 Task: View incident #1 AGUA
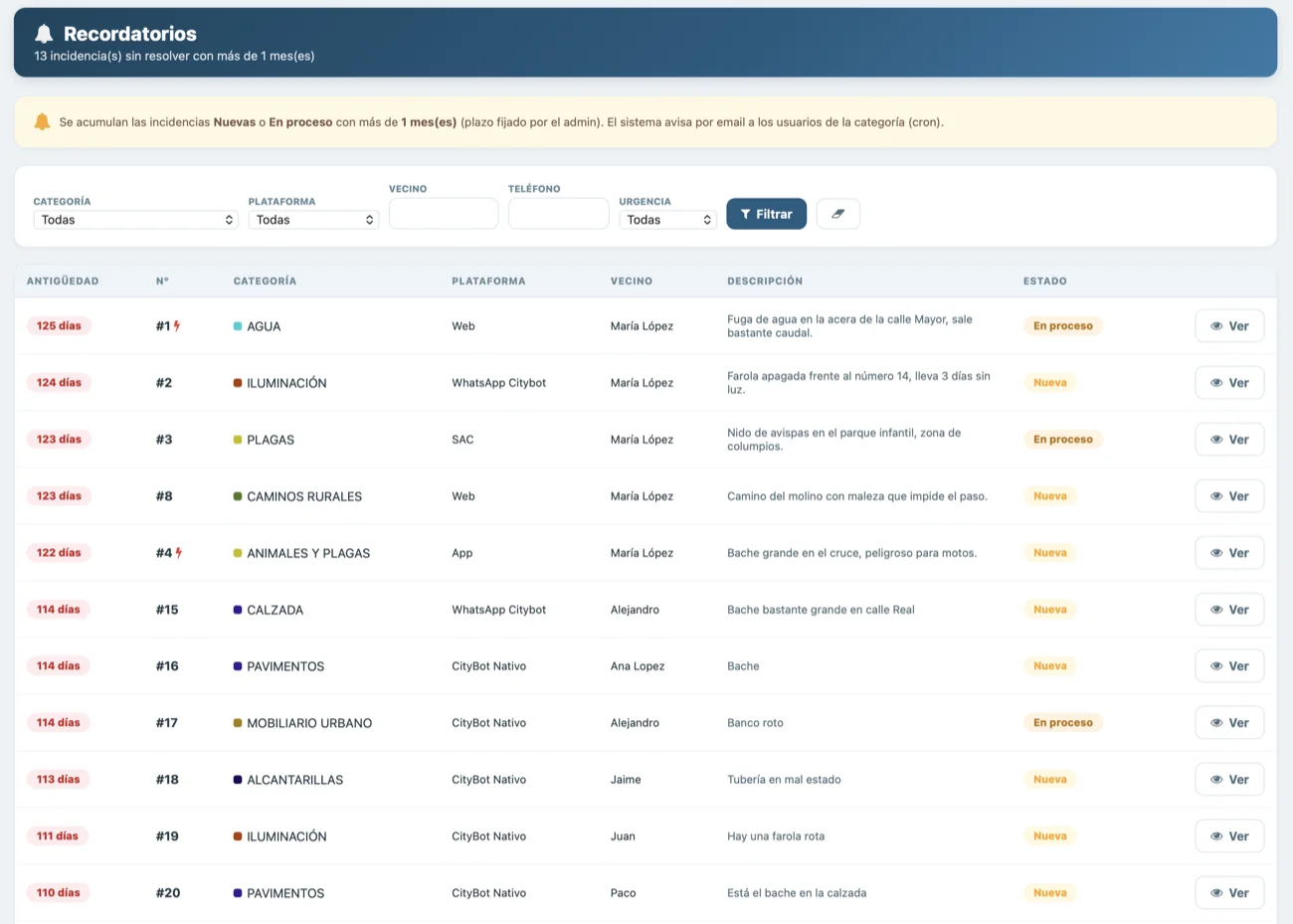pyautogui.click(x=1229, y=326)
